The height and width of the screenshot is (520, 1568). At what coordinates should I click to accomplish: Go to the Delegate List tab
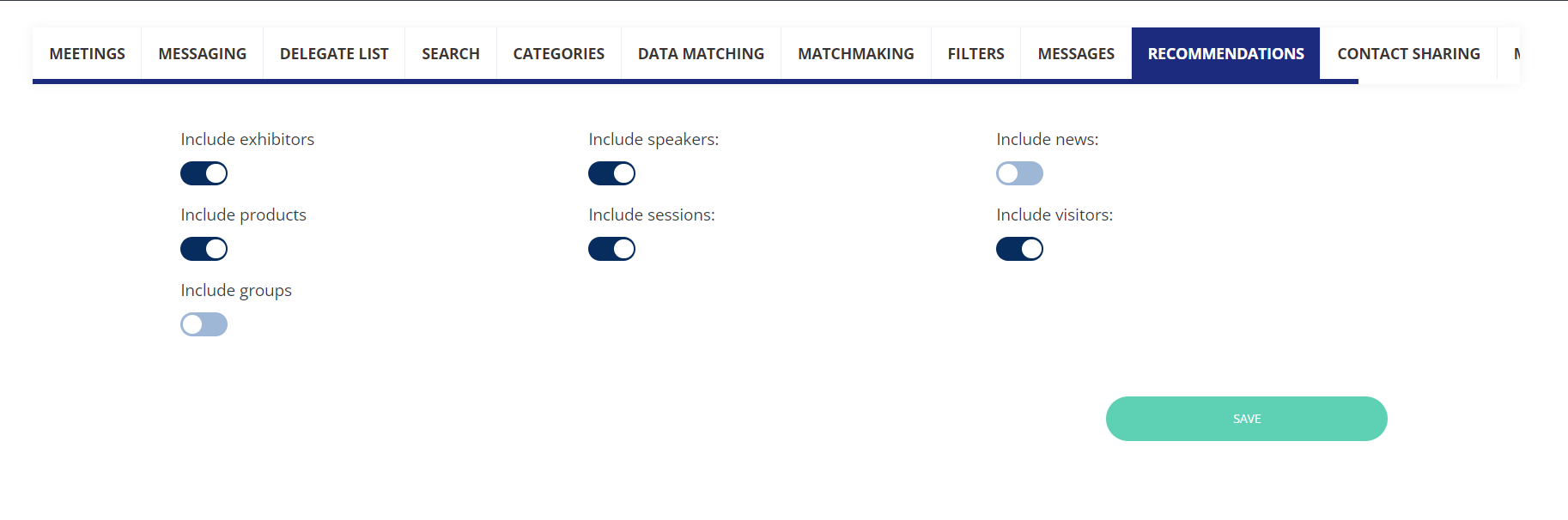click(334, 54)
